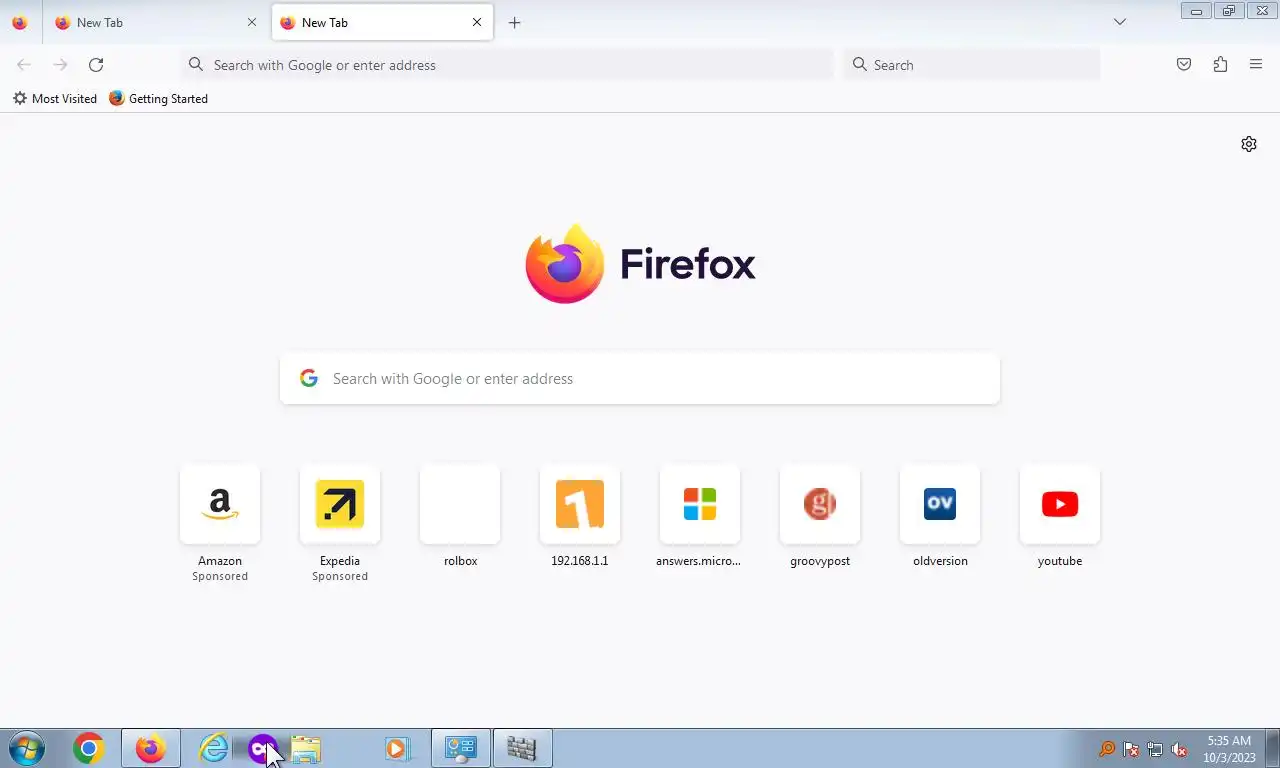Open the purple taskbar app icon
1280x768 pixels.
262,748
